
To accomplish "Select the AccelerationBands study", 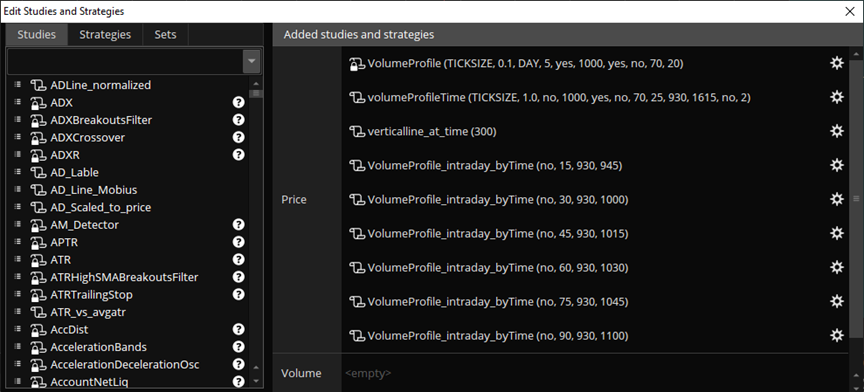I will click(98, 347).
